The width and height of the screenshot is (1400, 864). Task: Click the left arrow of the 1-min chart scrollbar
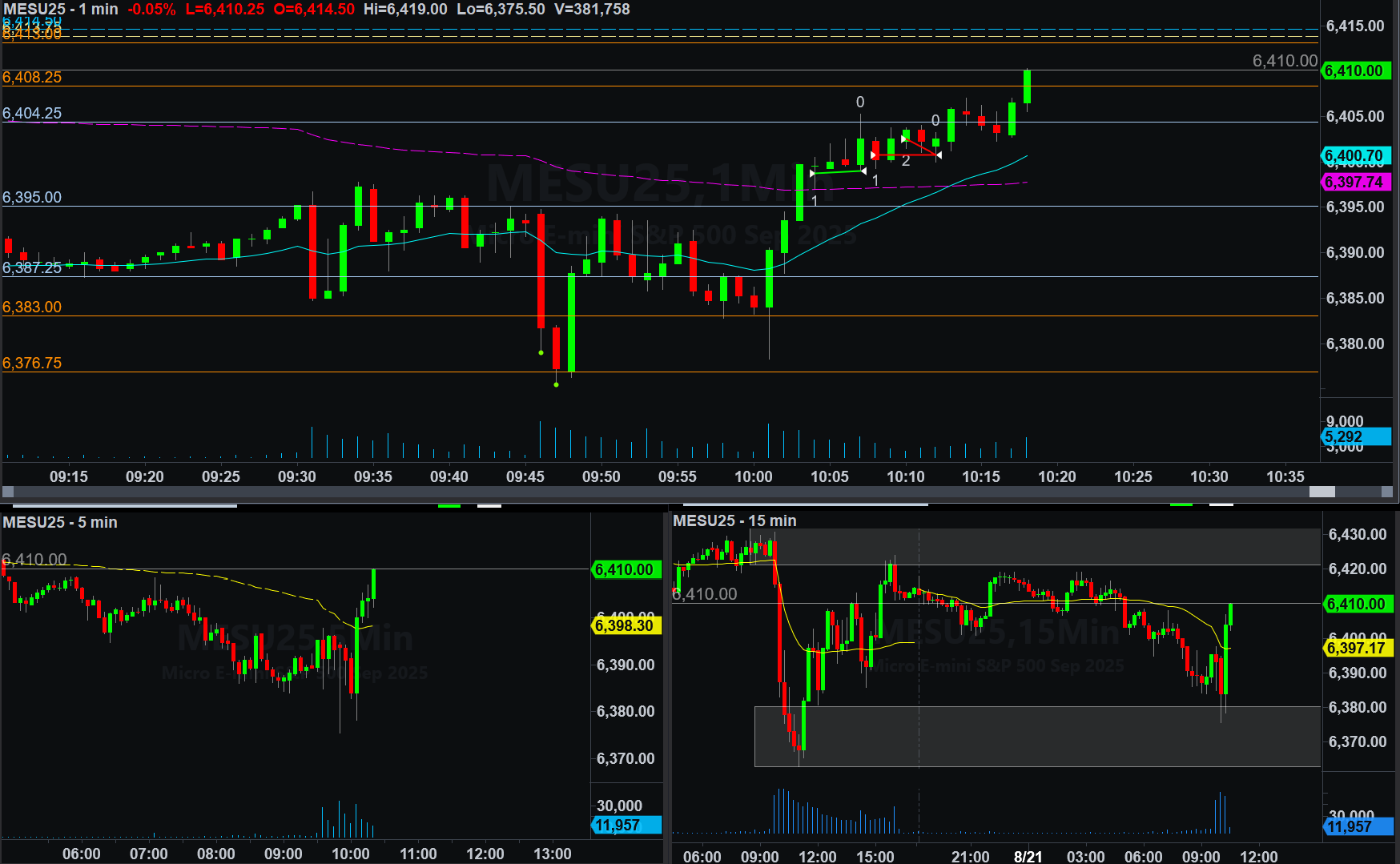tap(8, 492)
